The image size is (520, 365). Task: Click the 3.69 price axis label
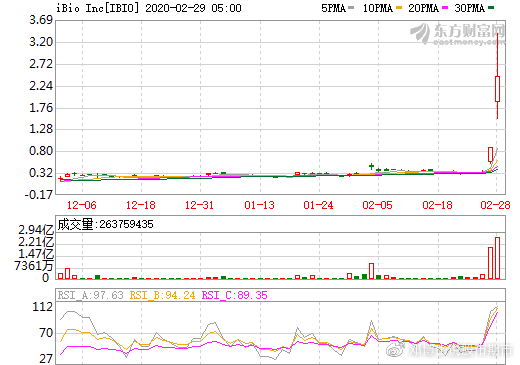41,20
